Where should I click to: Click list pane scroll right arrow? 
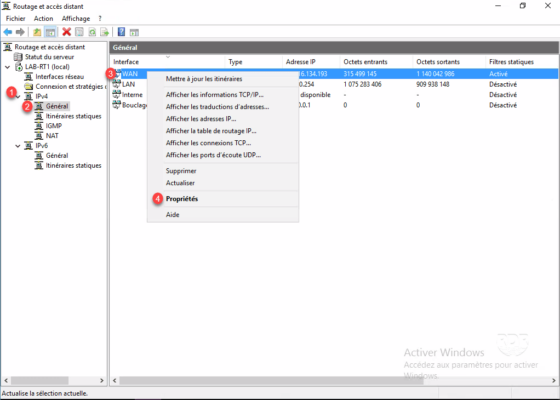(x=554, y=380)
